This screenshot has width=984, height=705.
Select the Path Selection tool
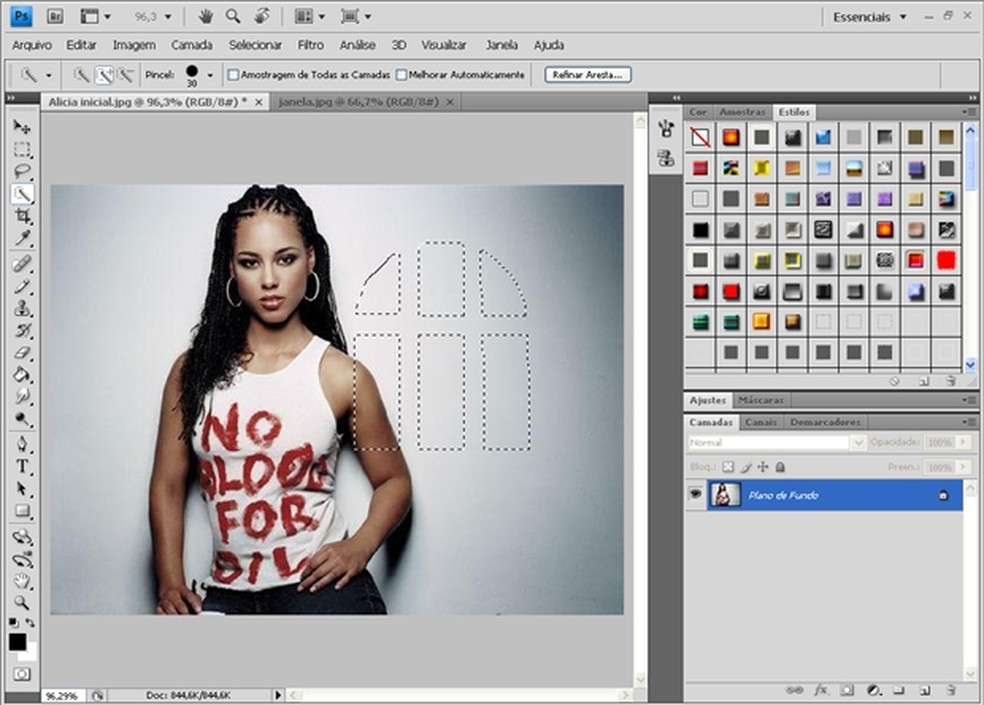click(22, 488)
